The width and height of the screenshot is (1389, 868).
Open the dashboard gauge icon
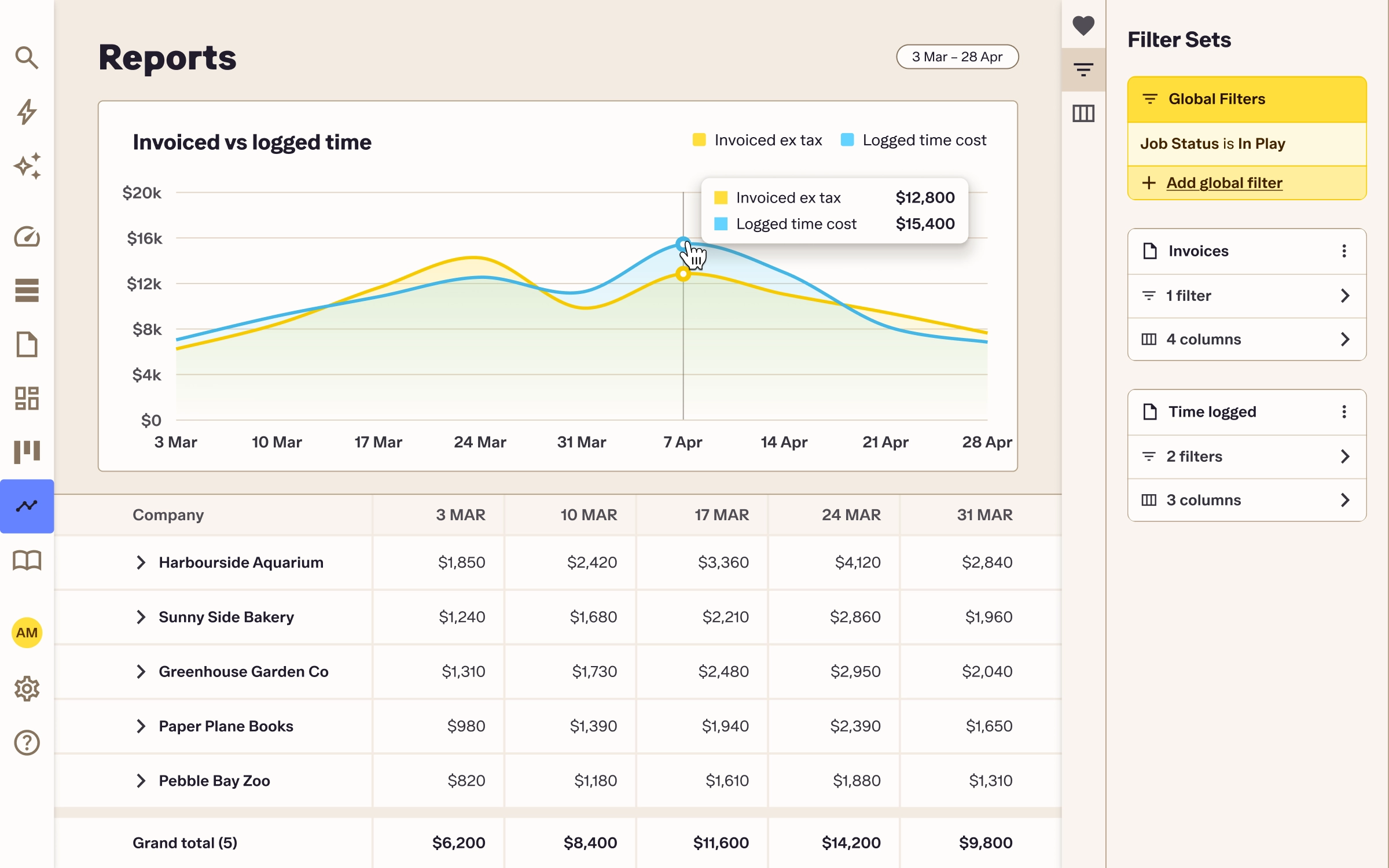27,237
